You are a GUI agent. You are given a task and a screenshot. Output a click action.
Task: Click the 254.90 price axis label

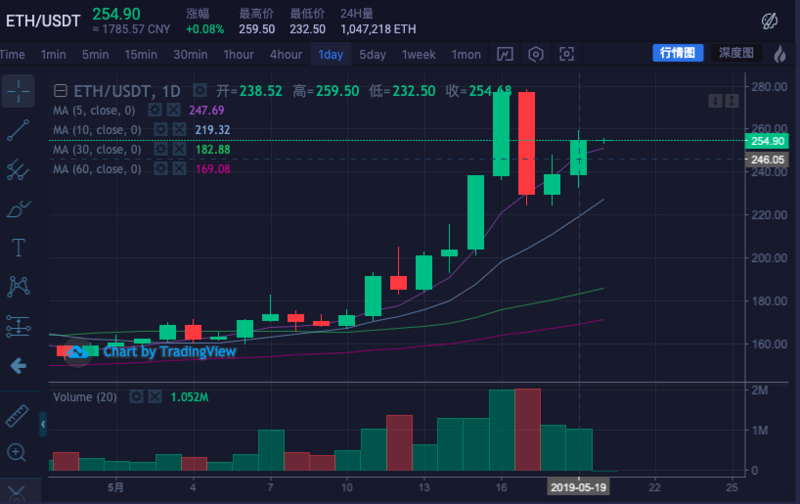pos(767,141)
